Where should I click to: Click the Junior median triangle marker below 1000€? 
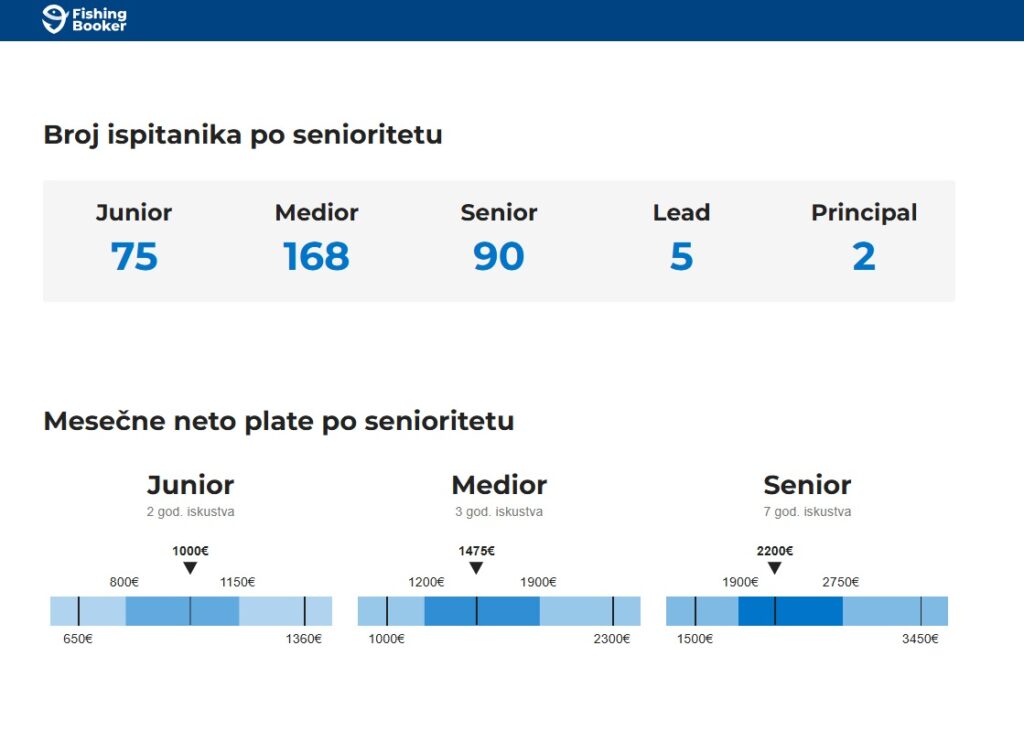(190, 568)
